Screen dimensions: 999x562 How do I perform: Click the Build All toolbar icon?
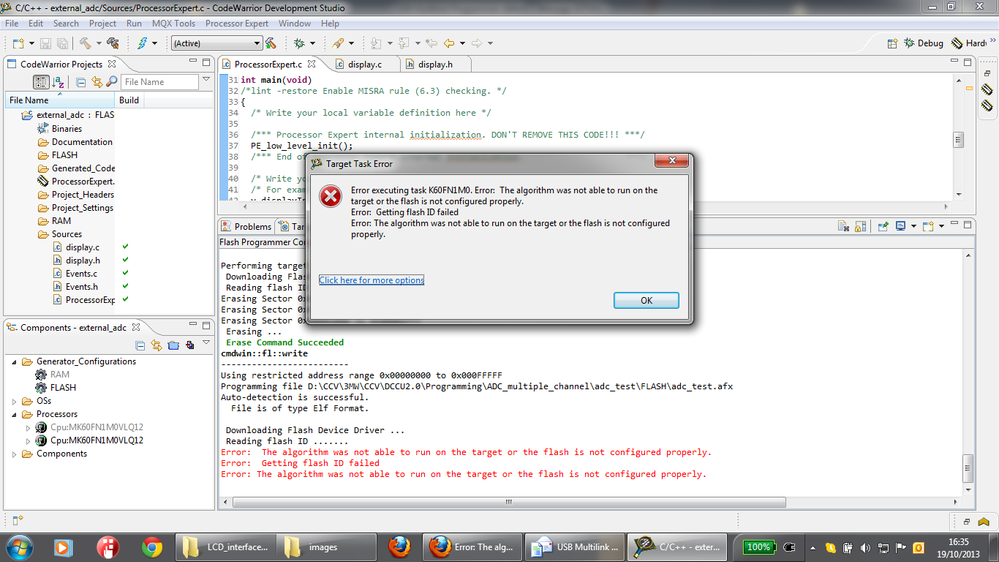(x=113, y=43)
